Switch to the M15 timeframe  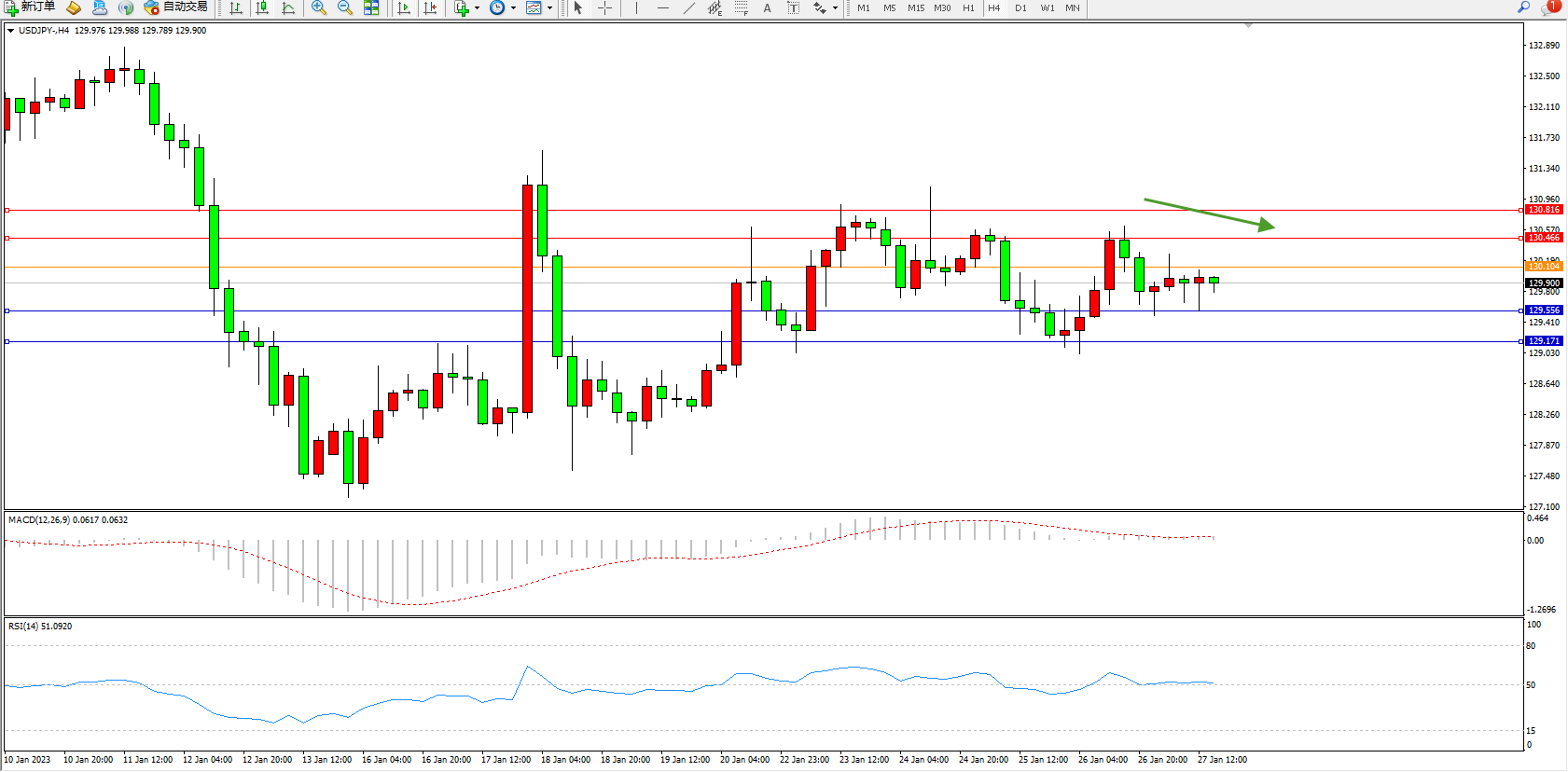coord(916,8)
